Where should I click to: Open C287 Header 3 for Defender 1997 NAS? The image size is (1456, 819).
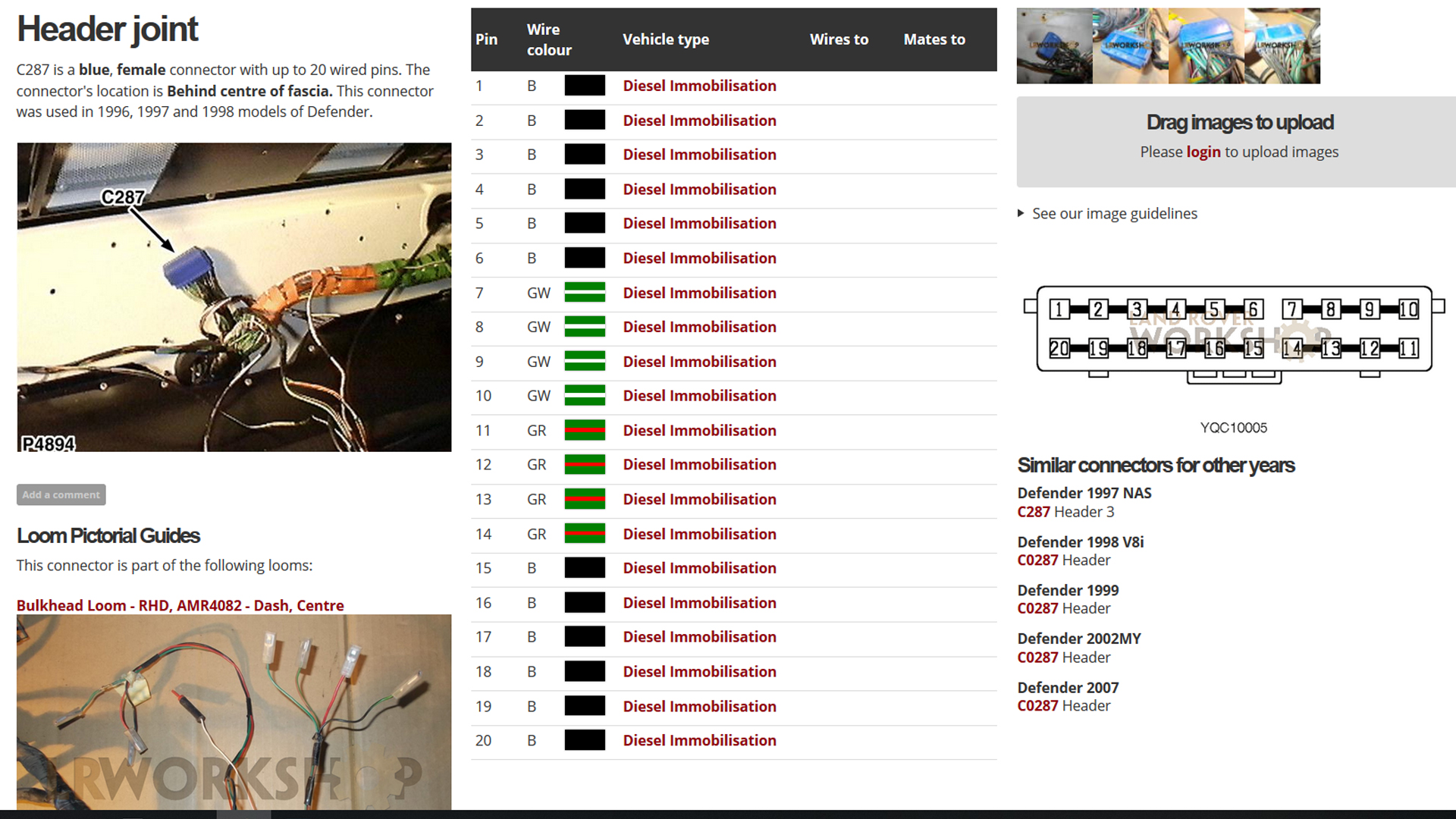tap(1033, 512)
